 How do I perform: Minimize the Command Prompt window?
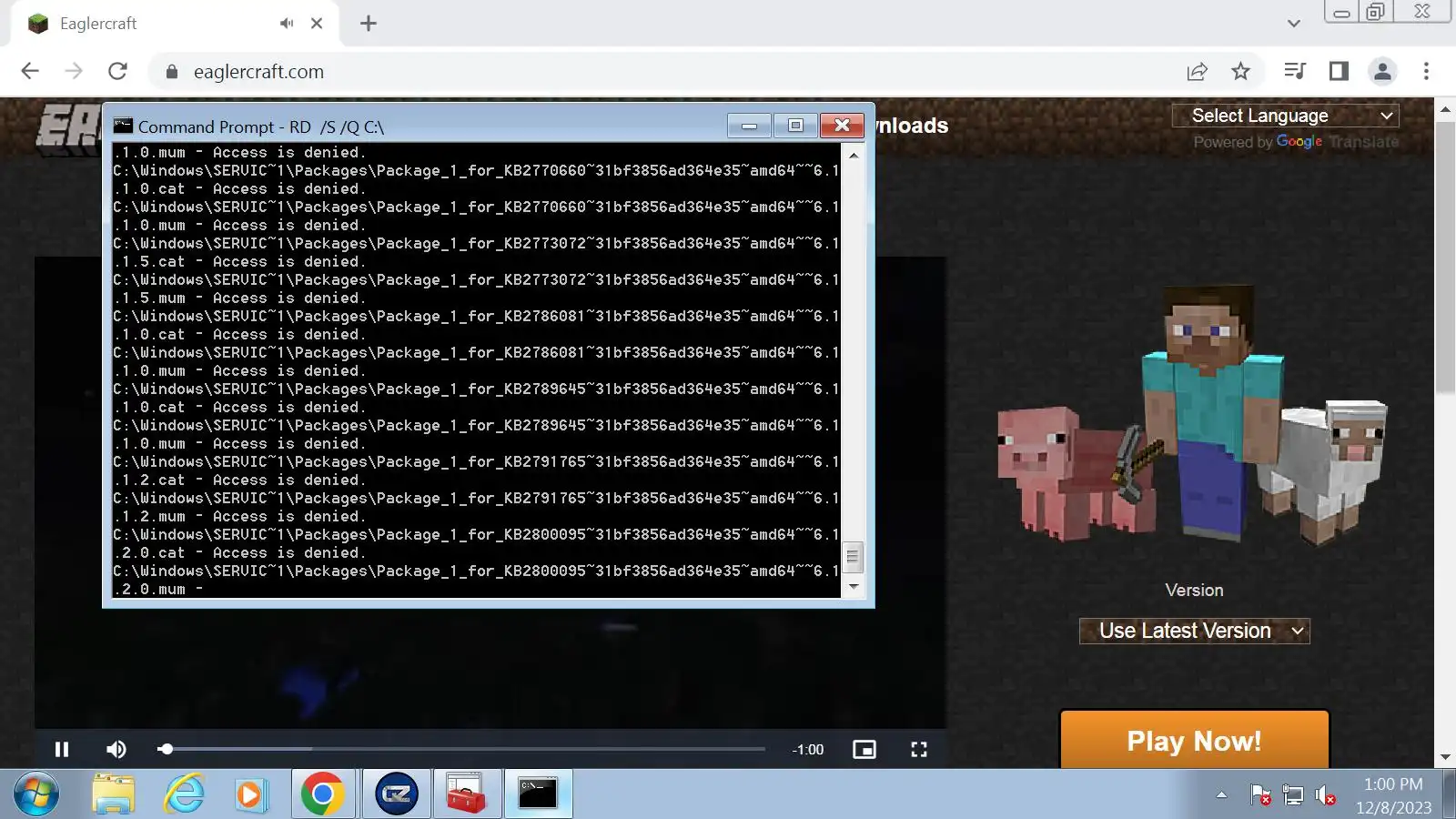coord(750,126)
